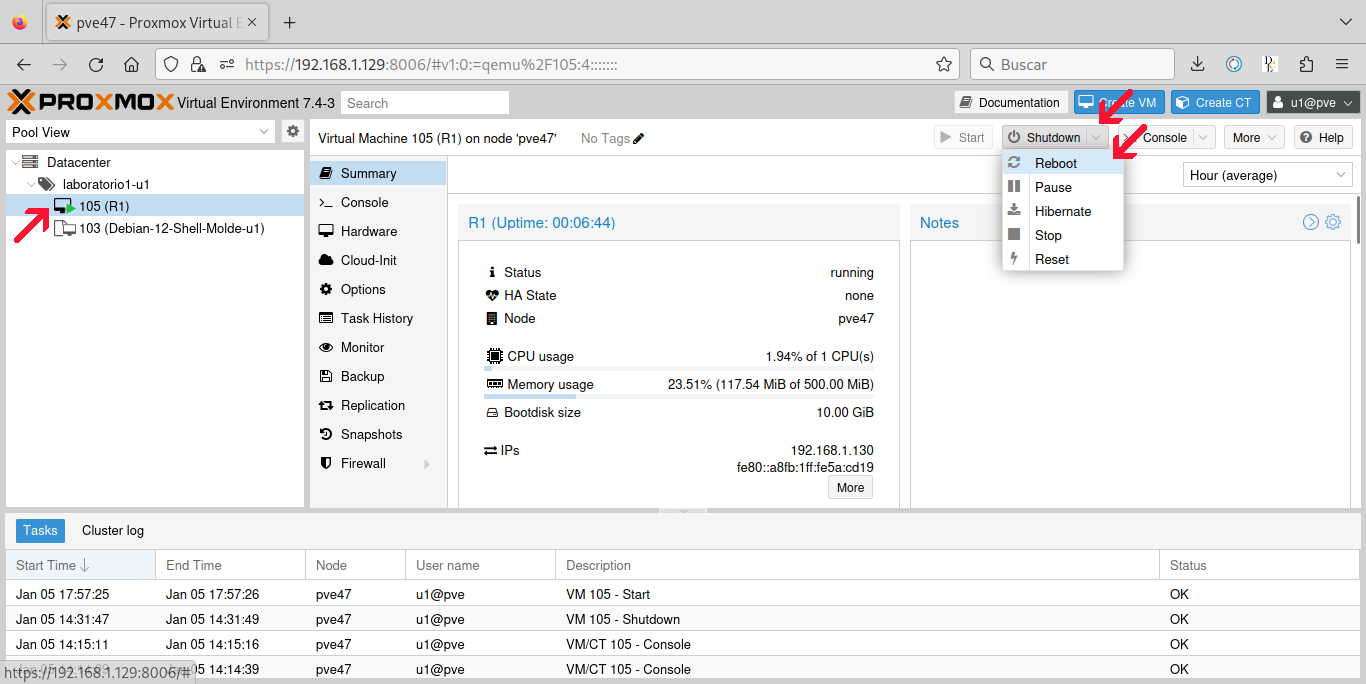
Task: Bookmark this page with the star icon
Action: click(x=943, y=64)
